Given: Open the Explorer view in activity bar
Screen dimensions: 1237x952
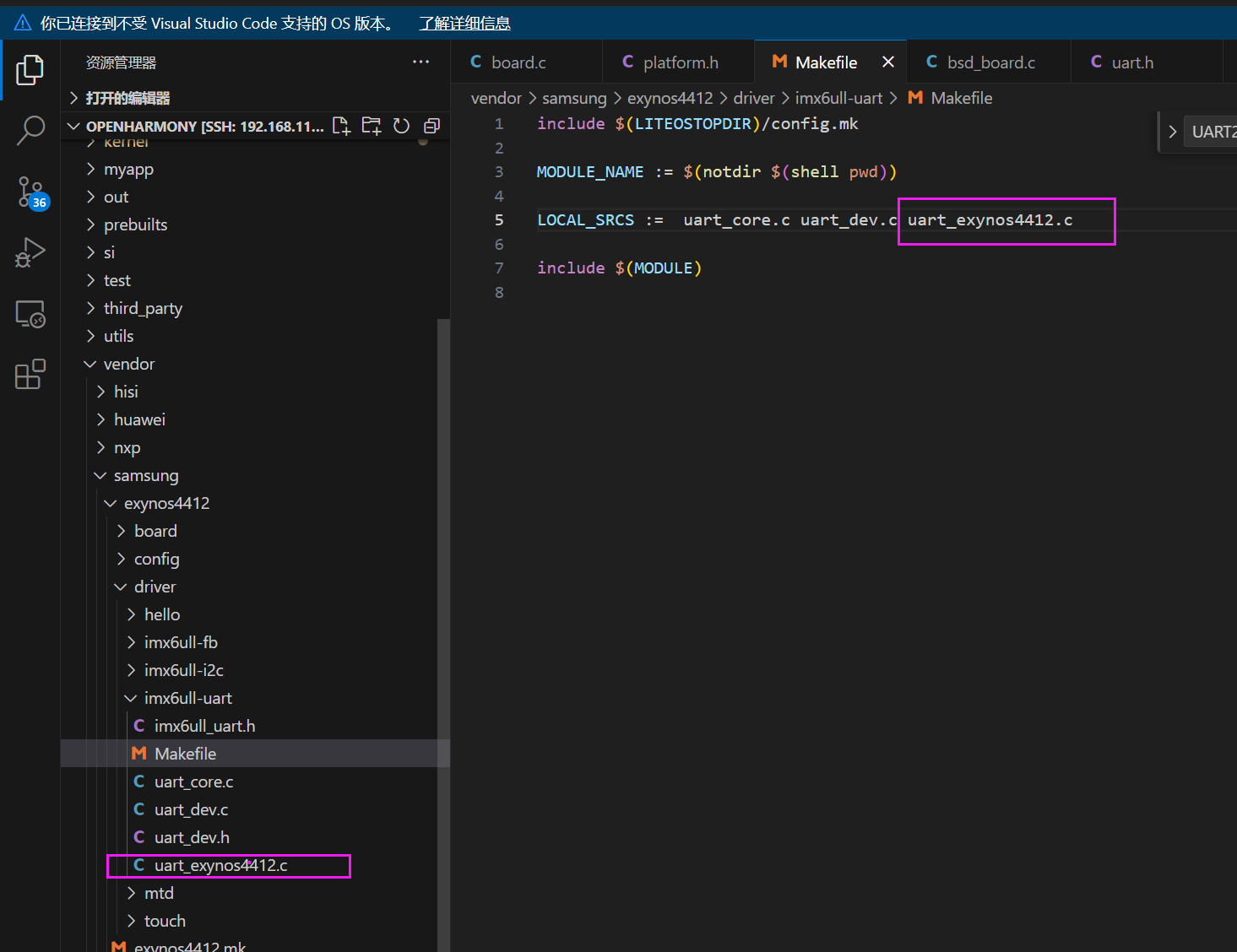Looking at the screenshot, I should [x=30, y=70].
